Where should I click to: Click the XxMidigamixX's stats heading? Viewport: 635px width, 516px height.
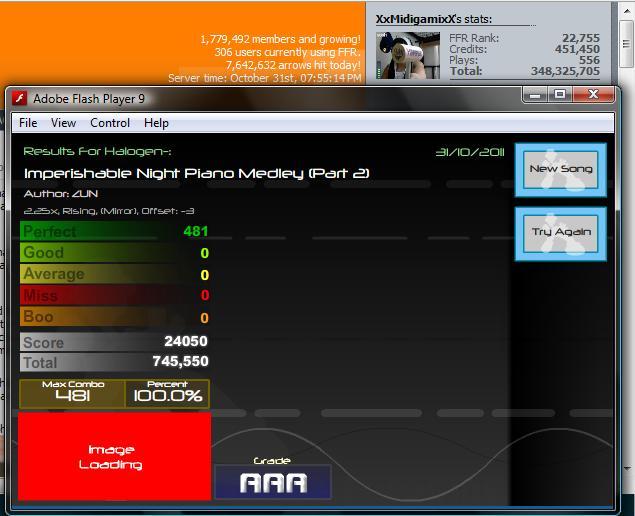tap(434, 19)
